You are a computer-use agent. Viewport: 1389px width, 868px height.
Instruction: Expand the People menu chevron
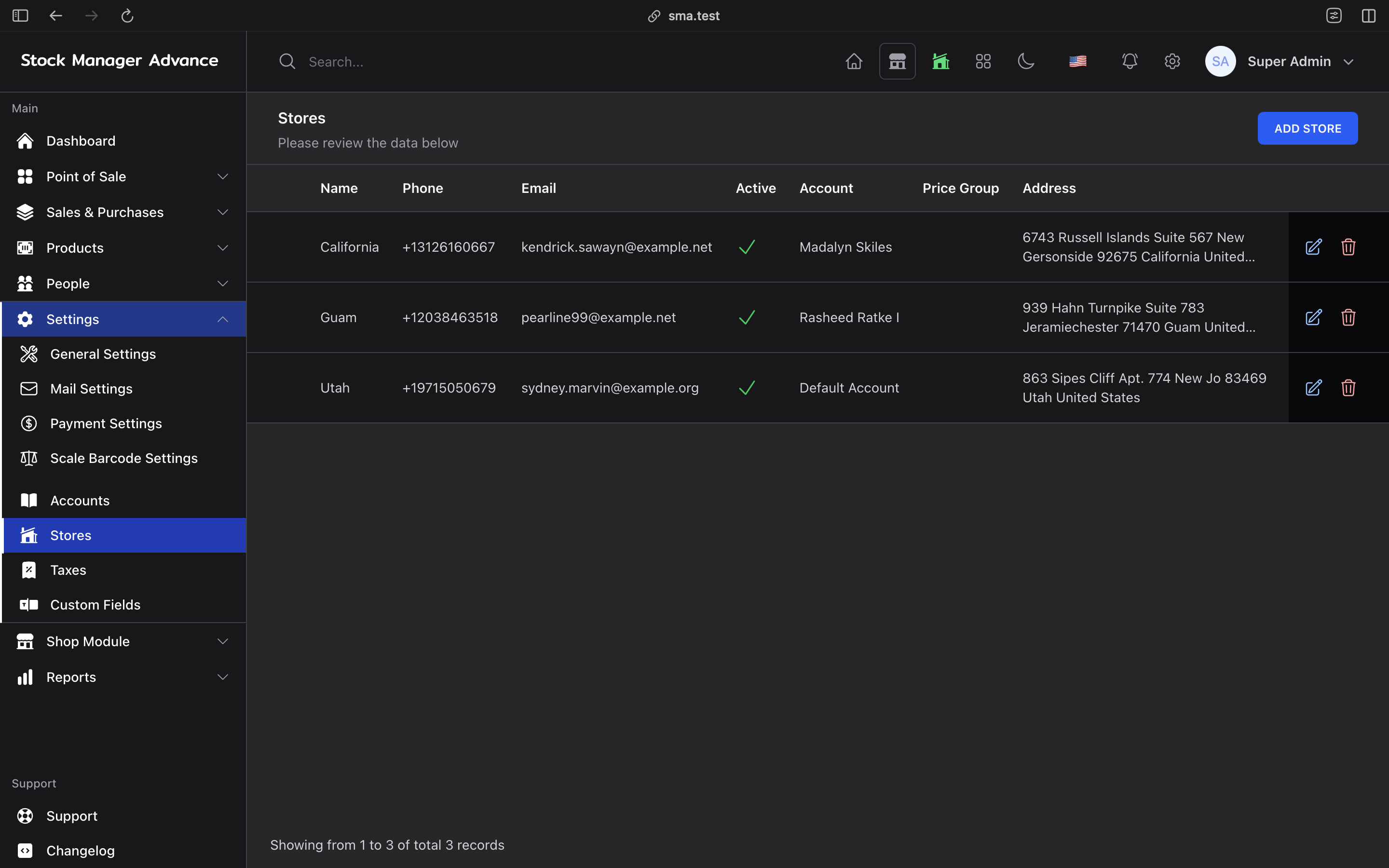click(x=223, y=284)
